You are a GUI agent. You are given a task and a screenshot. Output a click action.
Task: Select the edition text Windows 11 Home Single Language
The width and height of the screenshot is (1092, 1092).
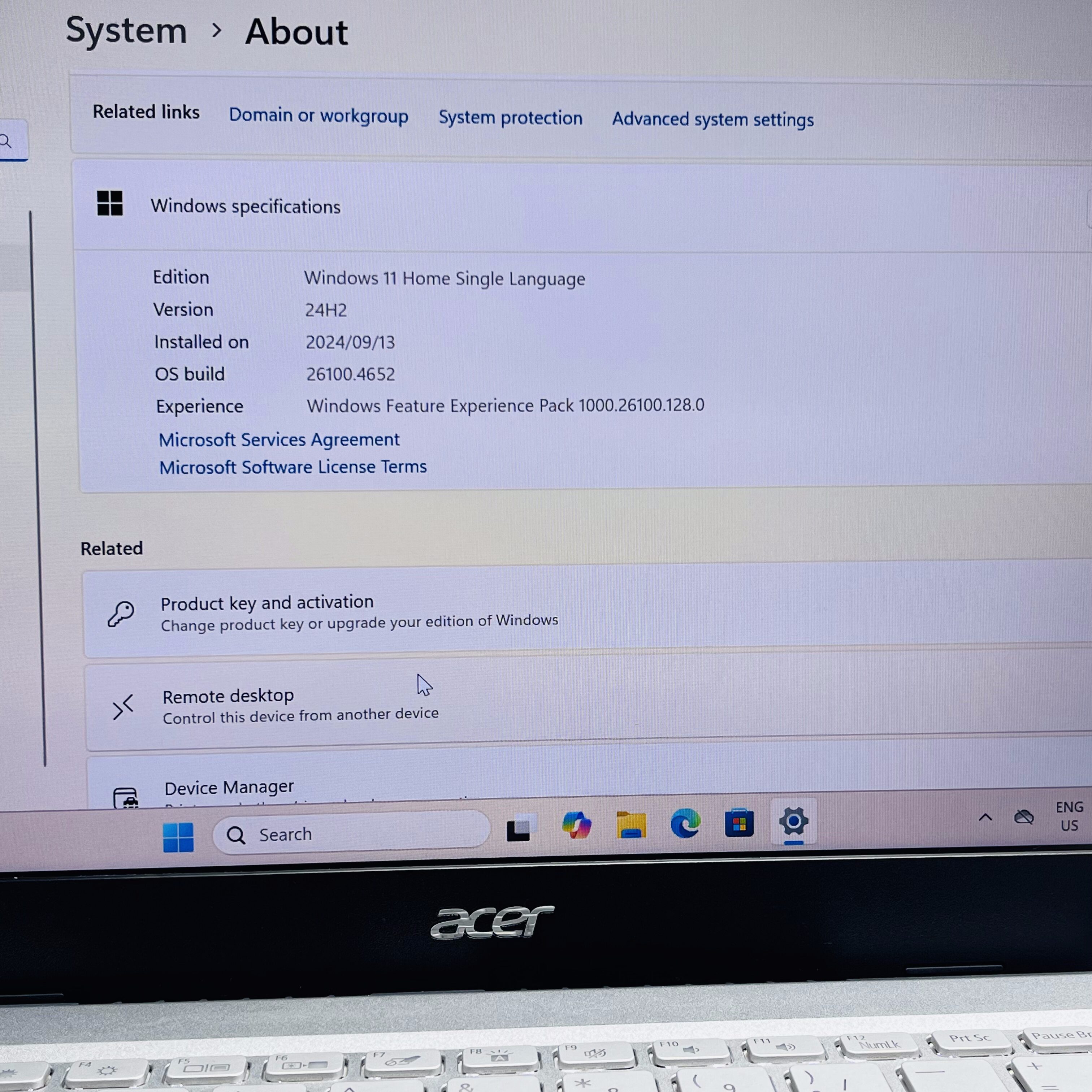pos(444,279)
